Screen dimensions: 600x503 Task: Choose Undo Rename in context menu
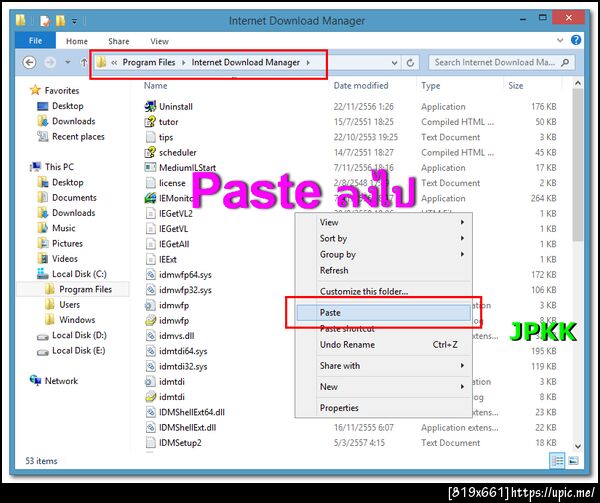(383, 345)
